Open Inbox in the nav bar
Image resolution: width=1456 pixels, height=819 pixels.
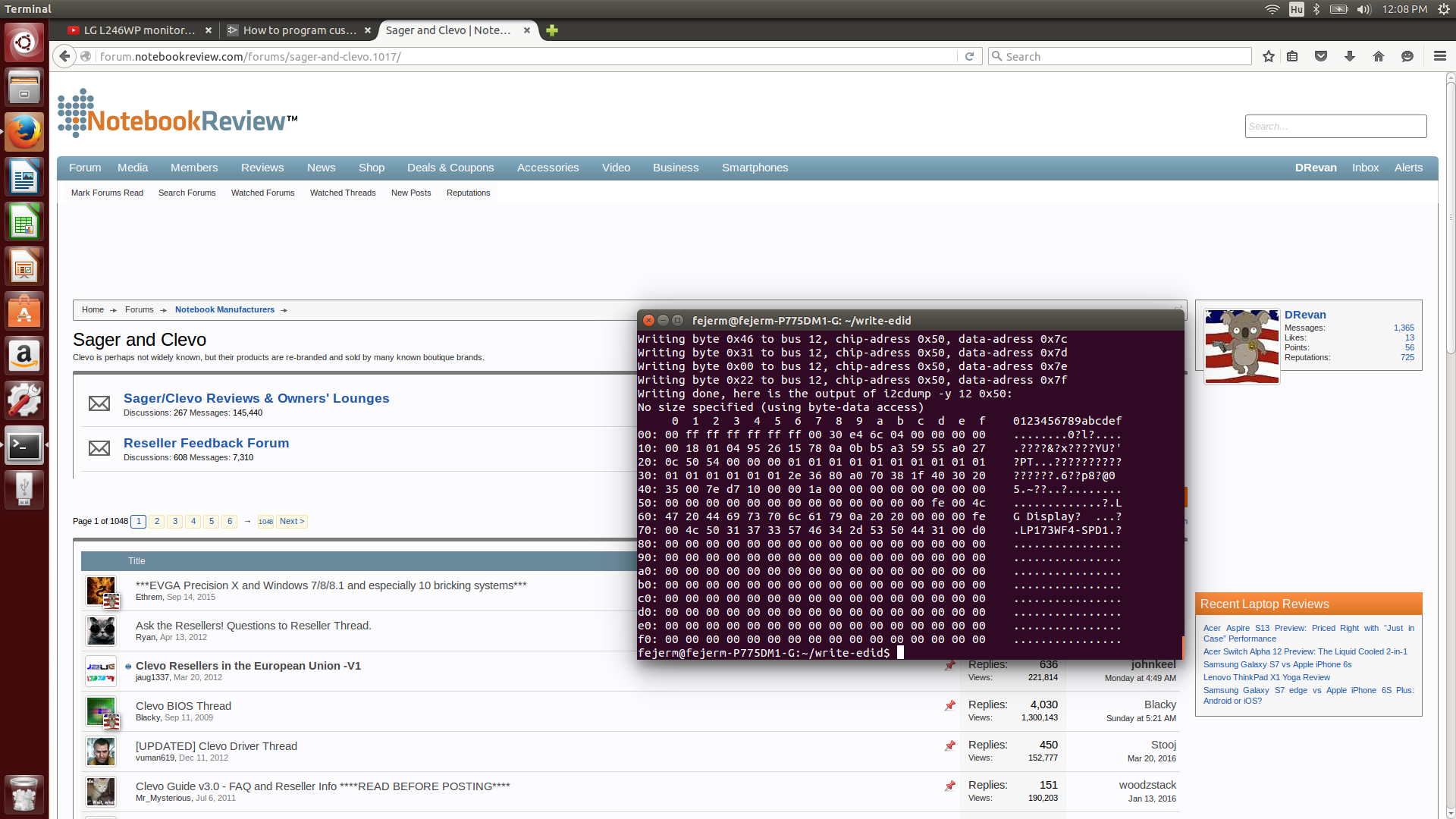click(x=1365, y=168)
